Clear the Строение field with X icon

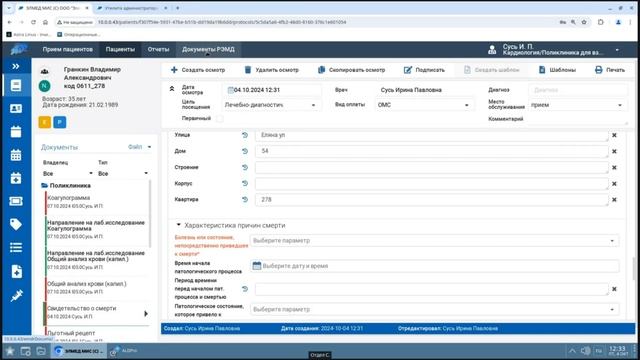pyautogui.click(x=614, y=168)
